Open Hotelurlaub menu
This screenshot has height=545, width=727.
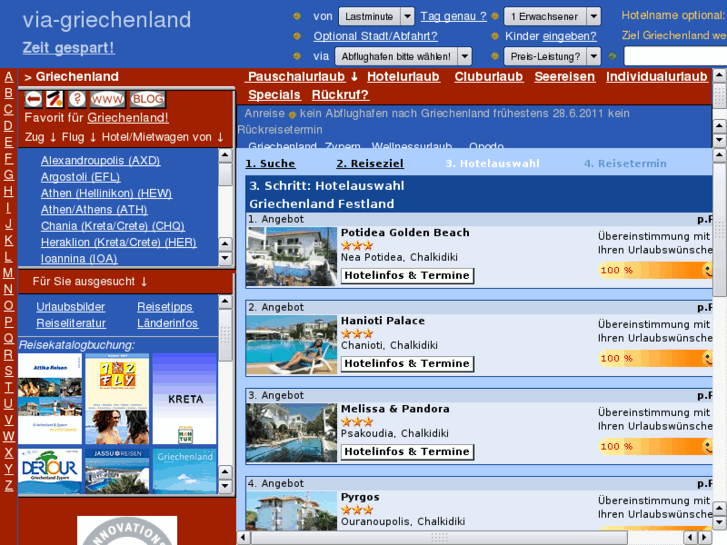403,77
